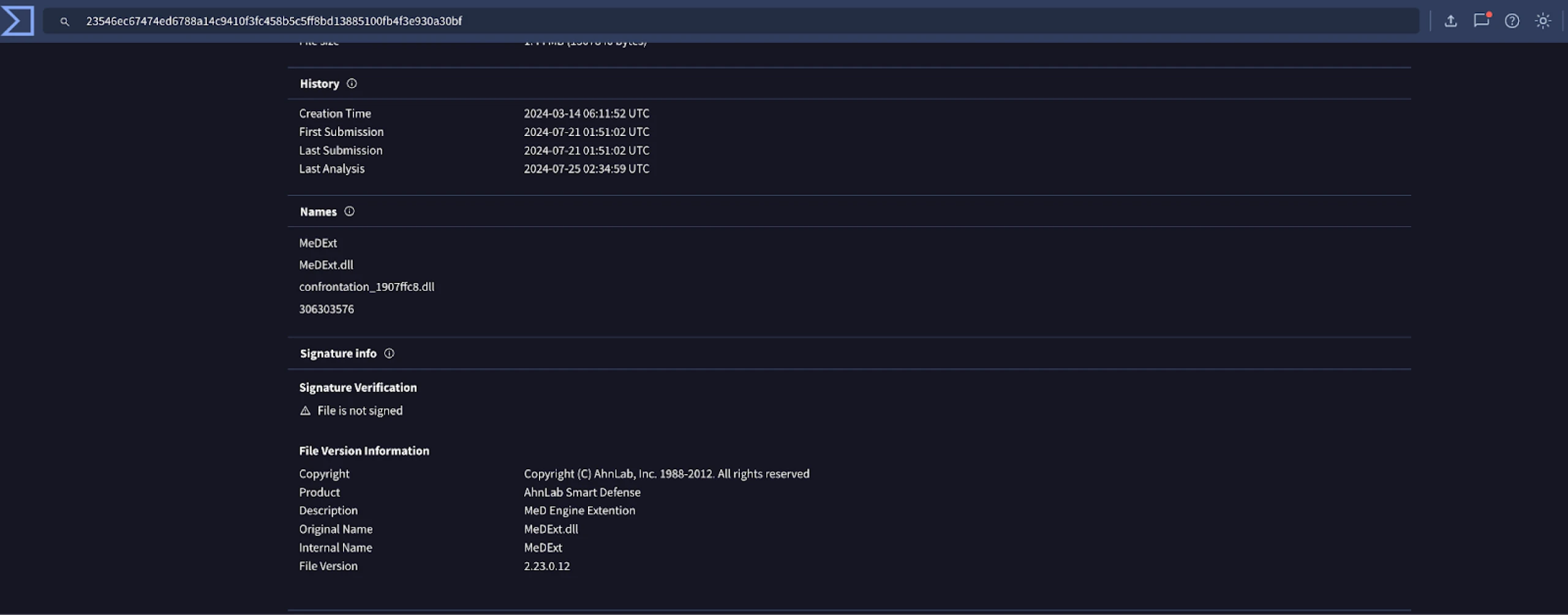Click the warning triangle by File is not signed

305,411
